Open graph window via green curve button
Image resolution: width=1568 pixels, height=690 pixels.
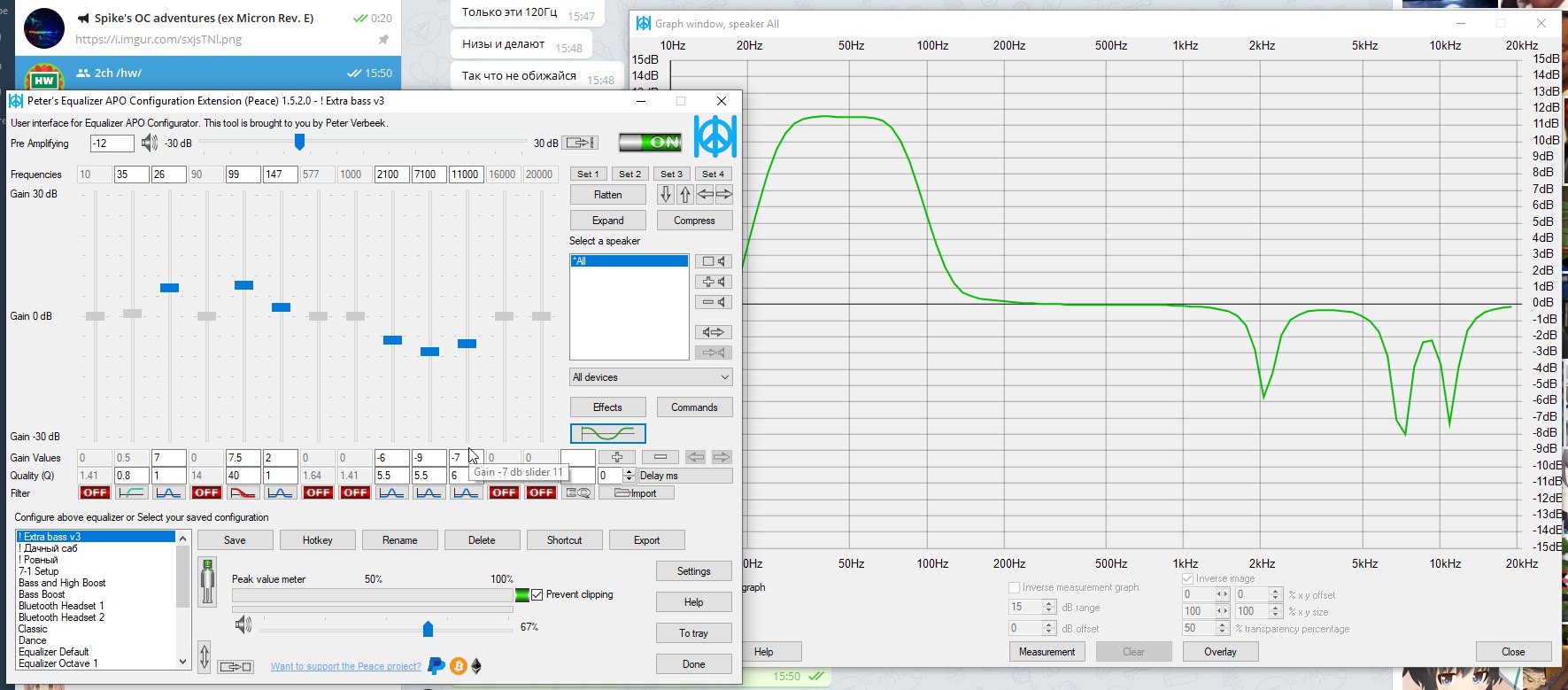[x=608, y=433]
